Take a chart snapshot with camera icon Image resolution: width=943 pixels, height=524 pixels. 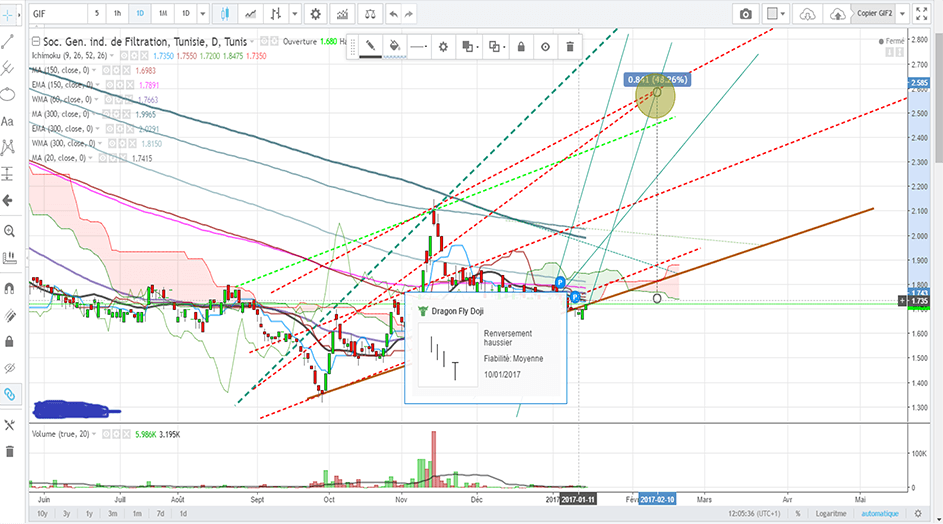tap(746, 13)
